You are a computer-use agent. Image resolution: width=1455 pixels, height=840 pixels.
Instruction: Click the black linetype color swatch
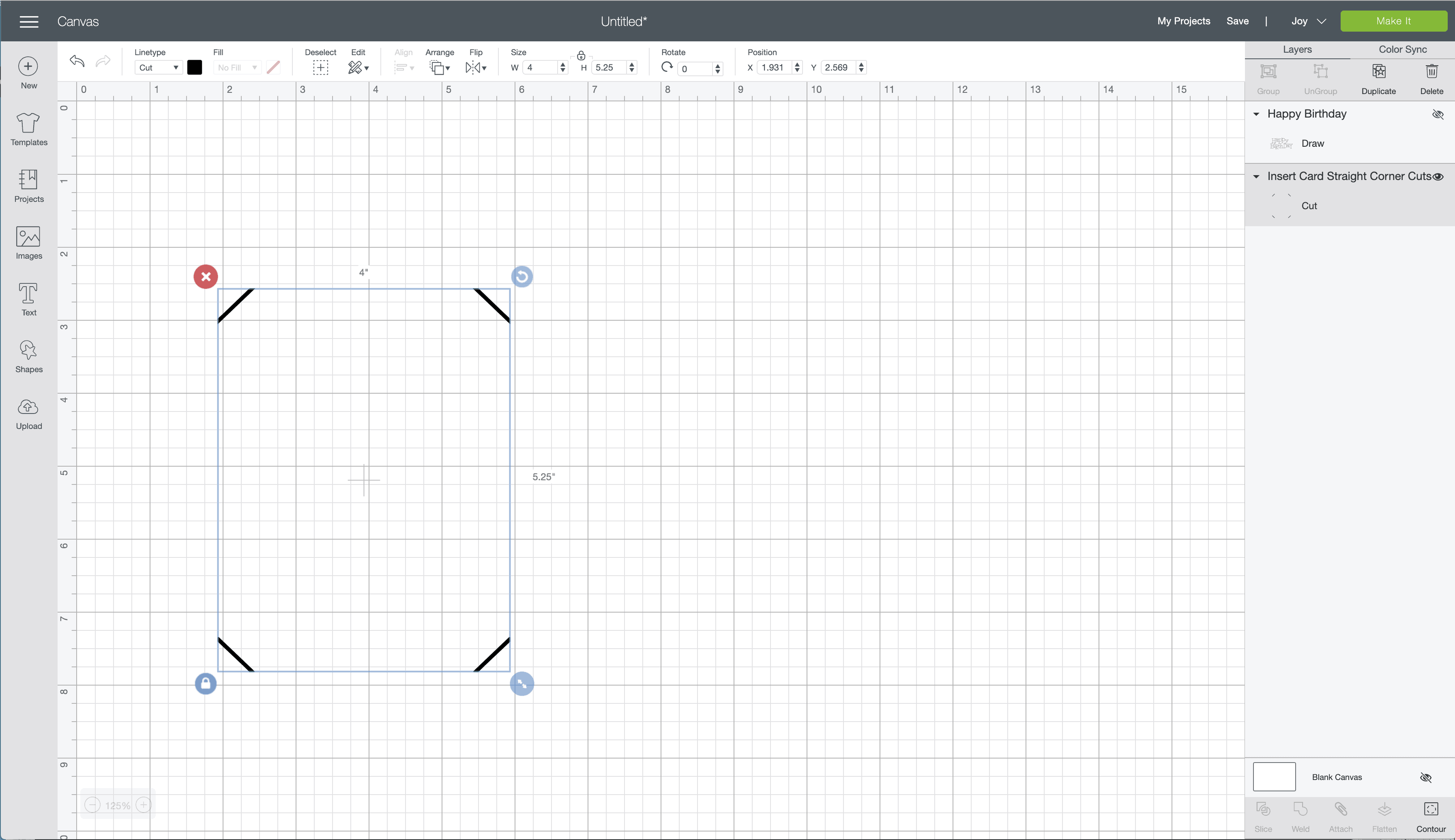tap(194, 67)
